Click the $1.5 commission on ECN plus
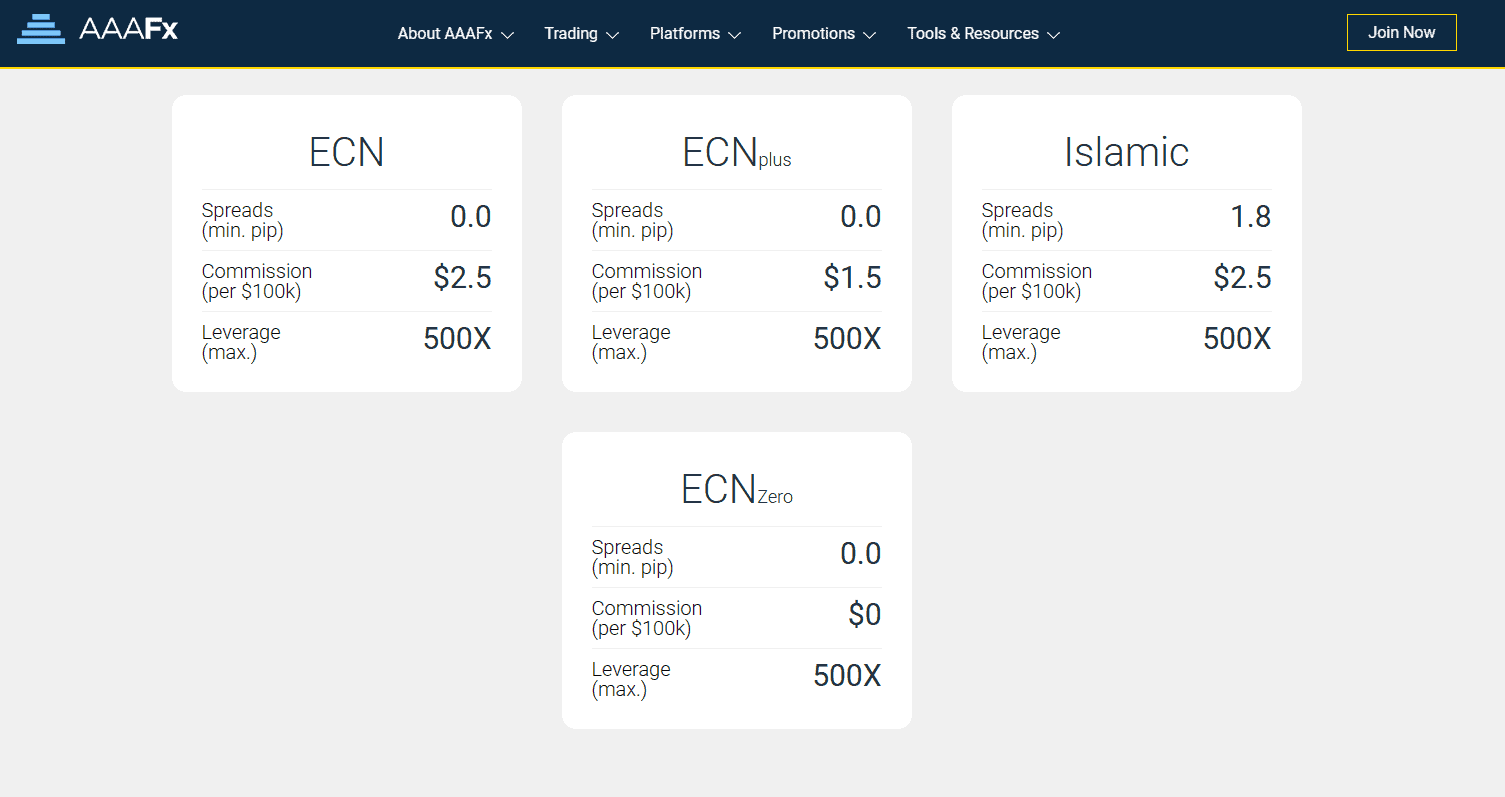Screen dimensions: 1505x797 click(852, 278)
